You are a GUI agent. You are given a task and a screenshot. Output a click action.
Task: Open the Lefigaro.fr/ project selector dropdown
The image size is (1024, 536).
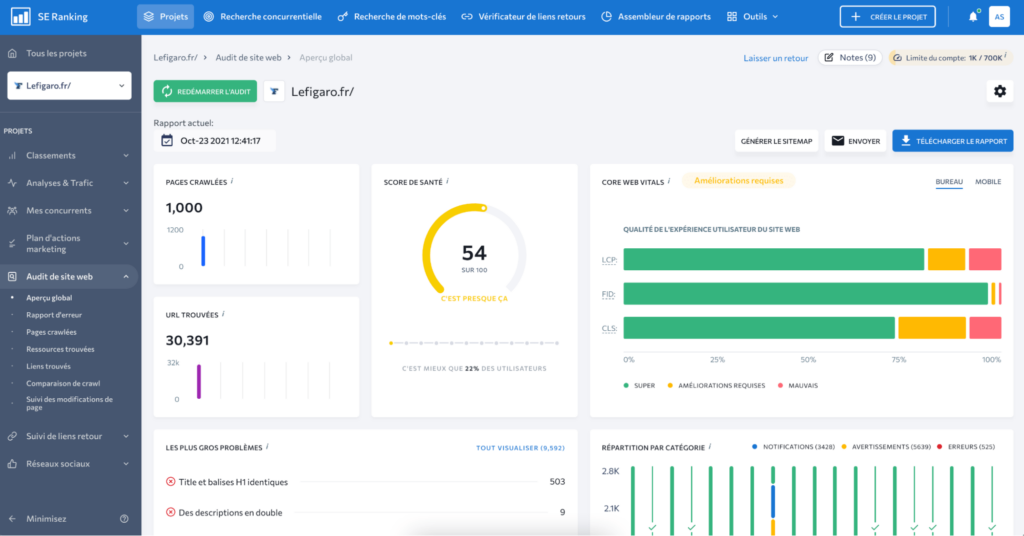(x=69, y=86)
